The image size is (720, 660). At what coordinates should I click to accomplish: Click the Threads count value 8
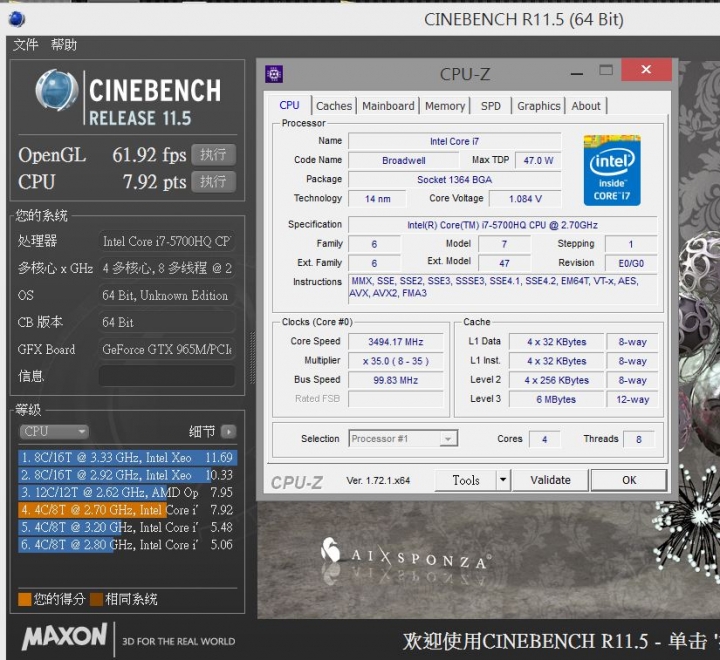tap(638, 439)
